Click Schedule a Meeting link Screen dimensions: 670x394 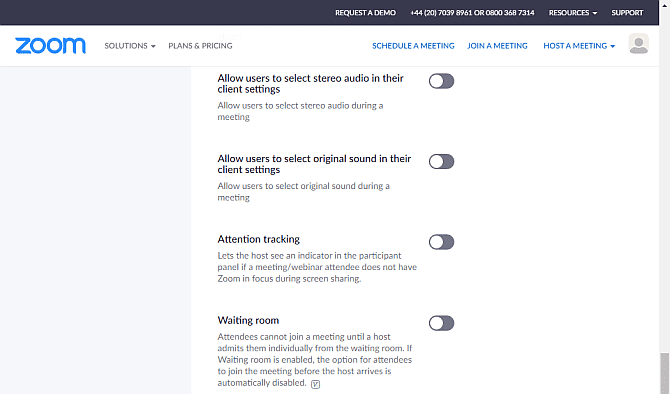[413, 46]
